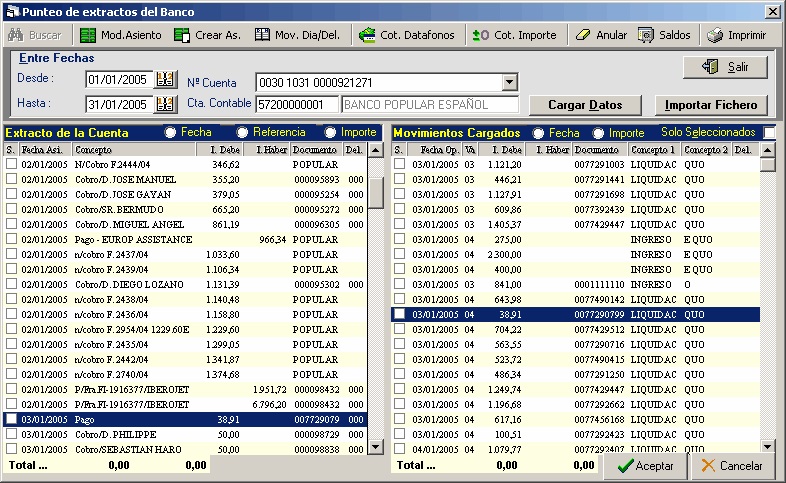This screenshot has height=483, width=786.
Task: Choose Crear As. in the toolbar
Action: click(x=218, y=35)
